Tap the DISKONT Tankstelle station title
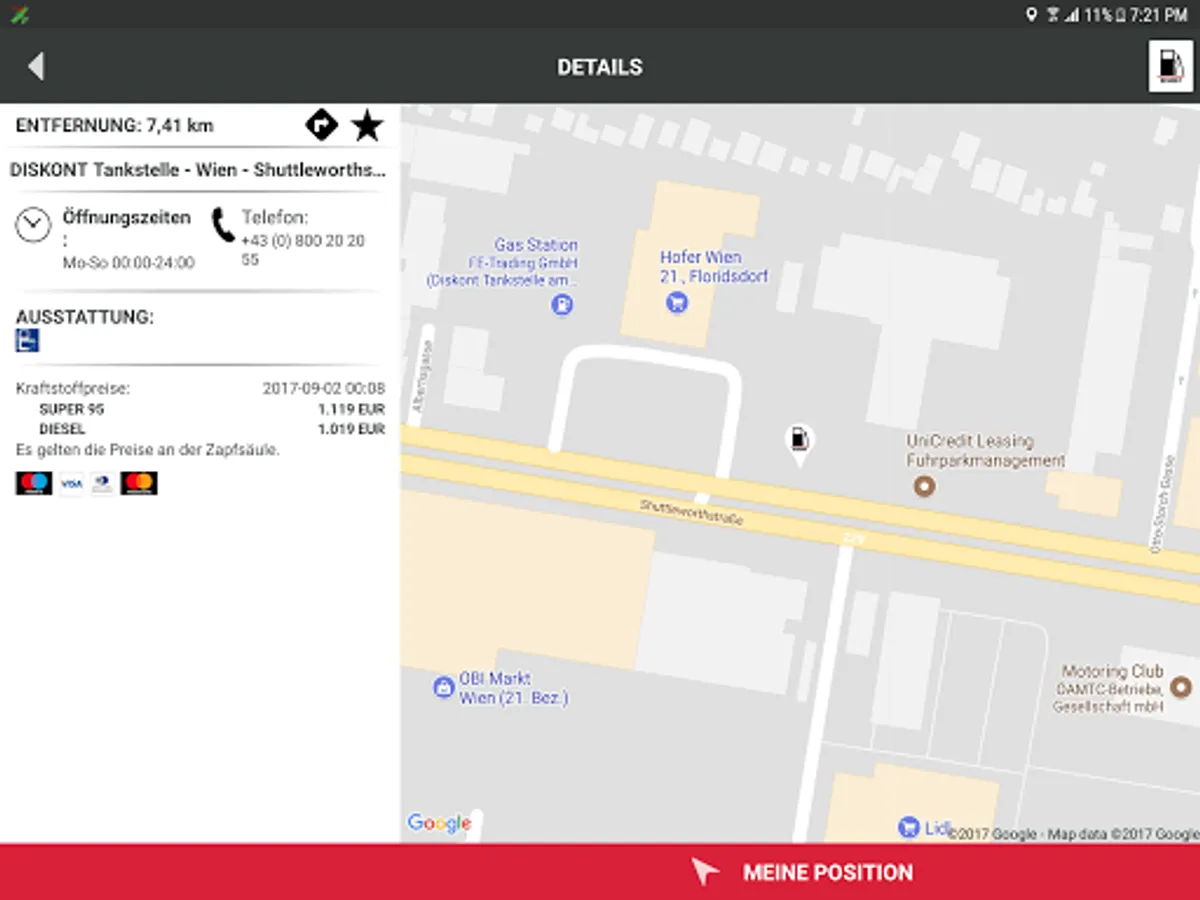 coord(198,170)
